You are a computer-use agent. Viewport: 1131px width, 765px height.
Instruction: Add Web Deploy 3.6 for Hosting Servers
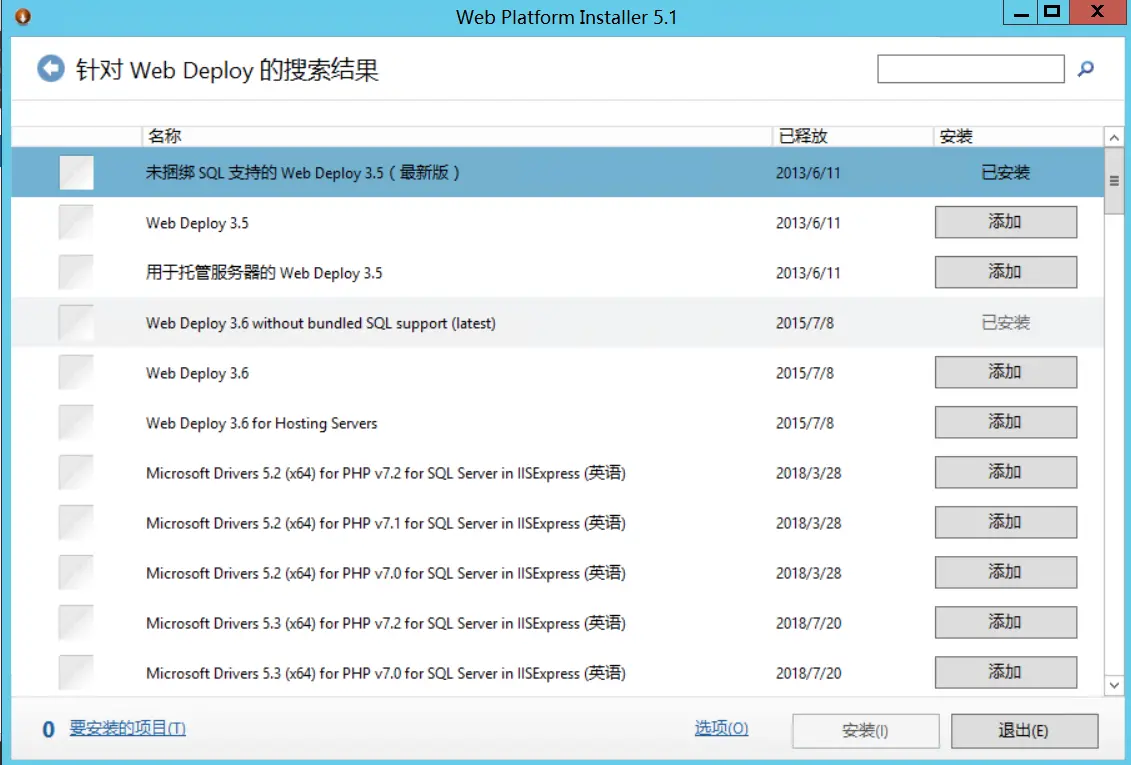(x=1005, y=422)
